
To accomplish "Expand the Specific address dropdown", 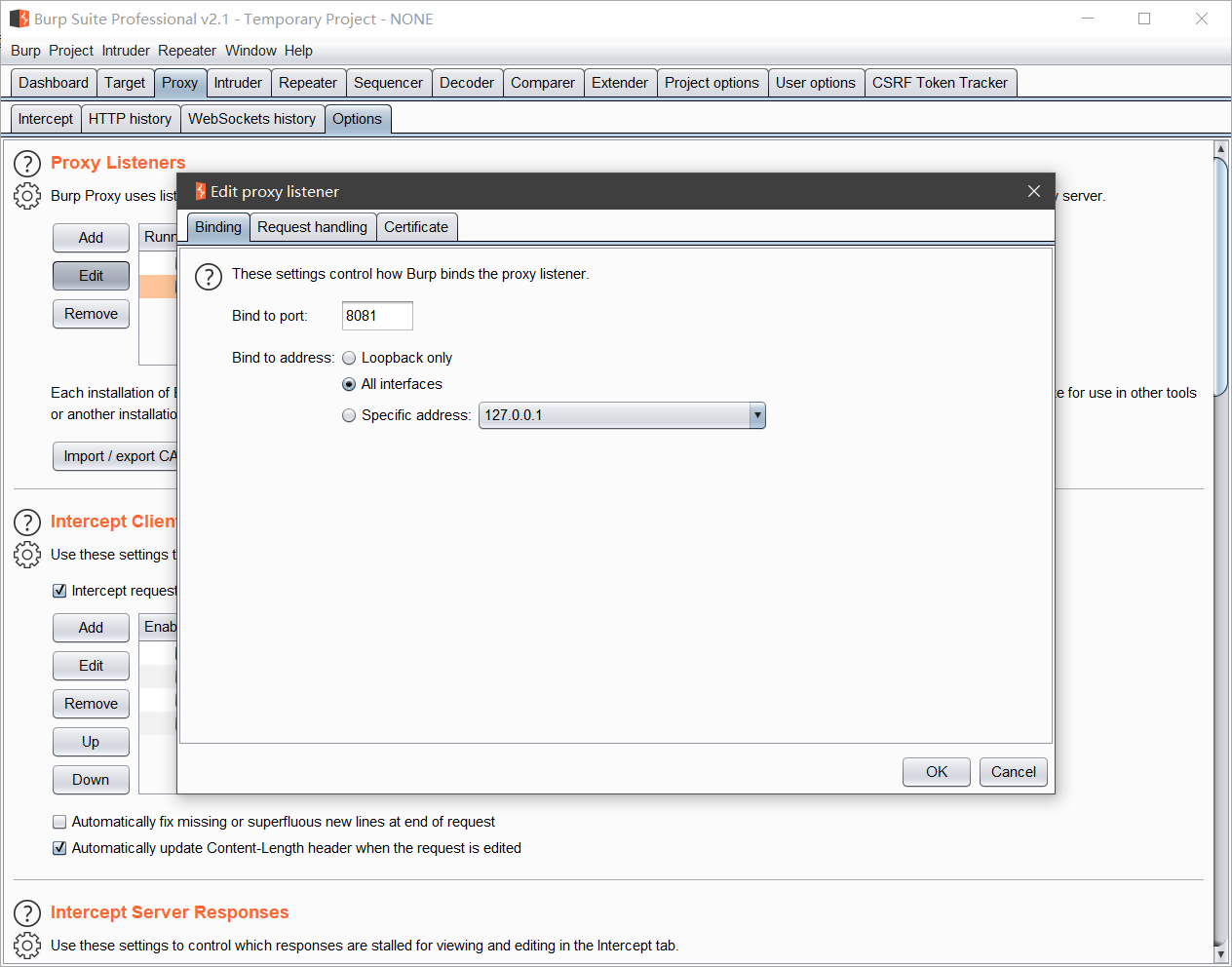I will (x=756, y=415).
